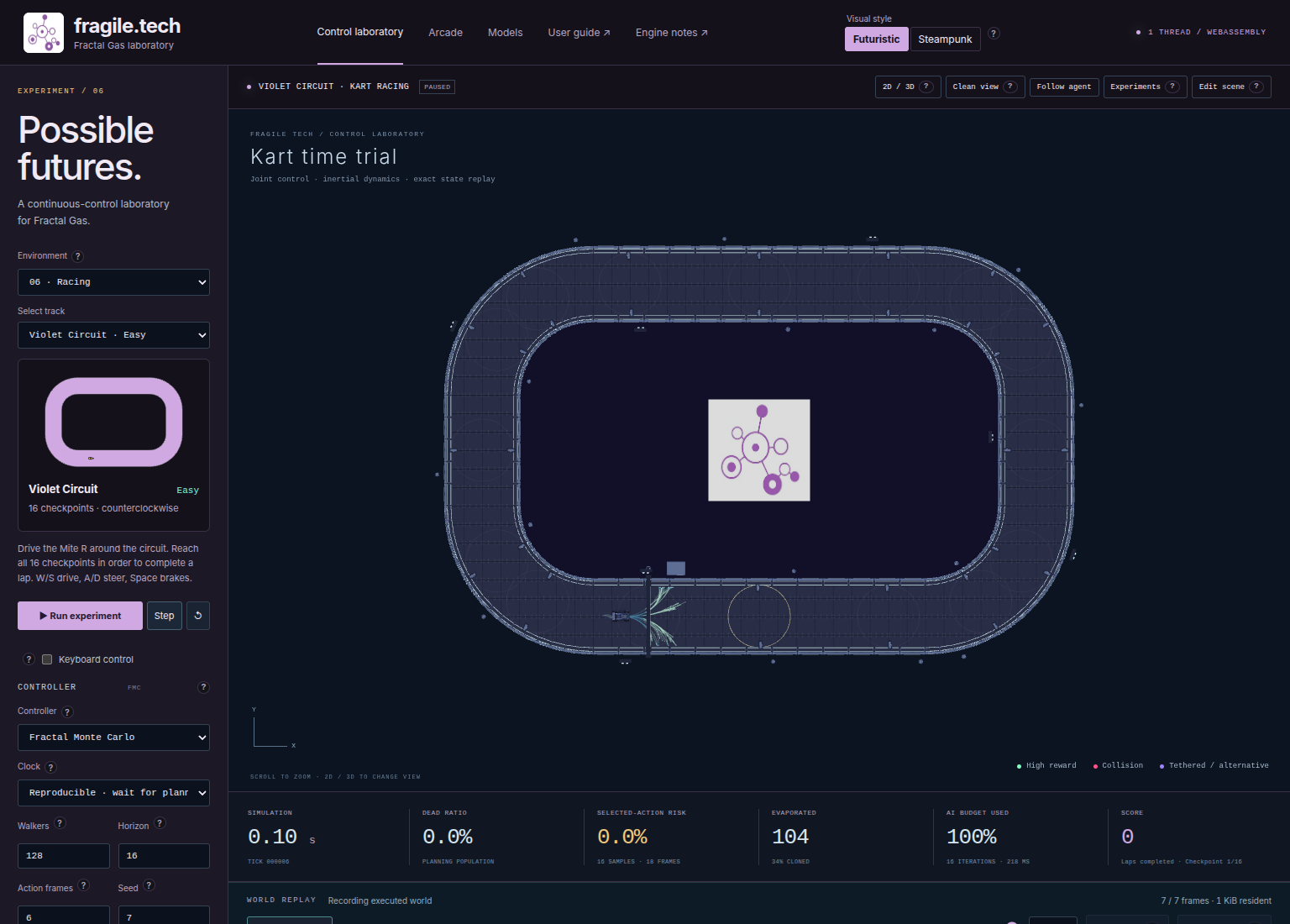Open help icon next to Visual style
The image size is (1290, 924).
click(994, 34)
